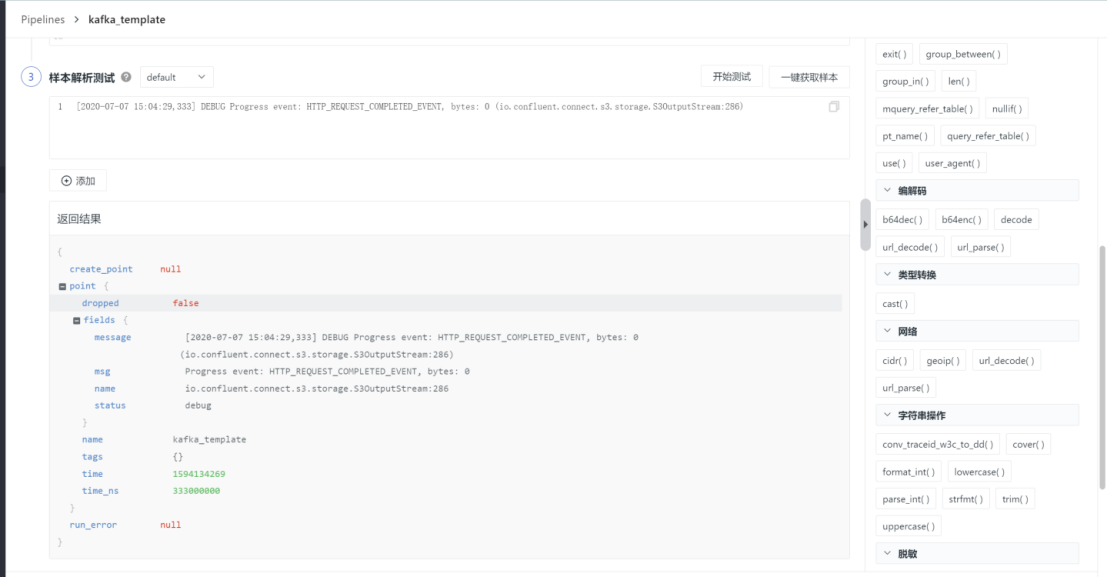Insert the group_between() function
Screen dimensions: 1107x577
[963, 54]
